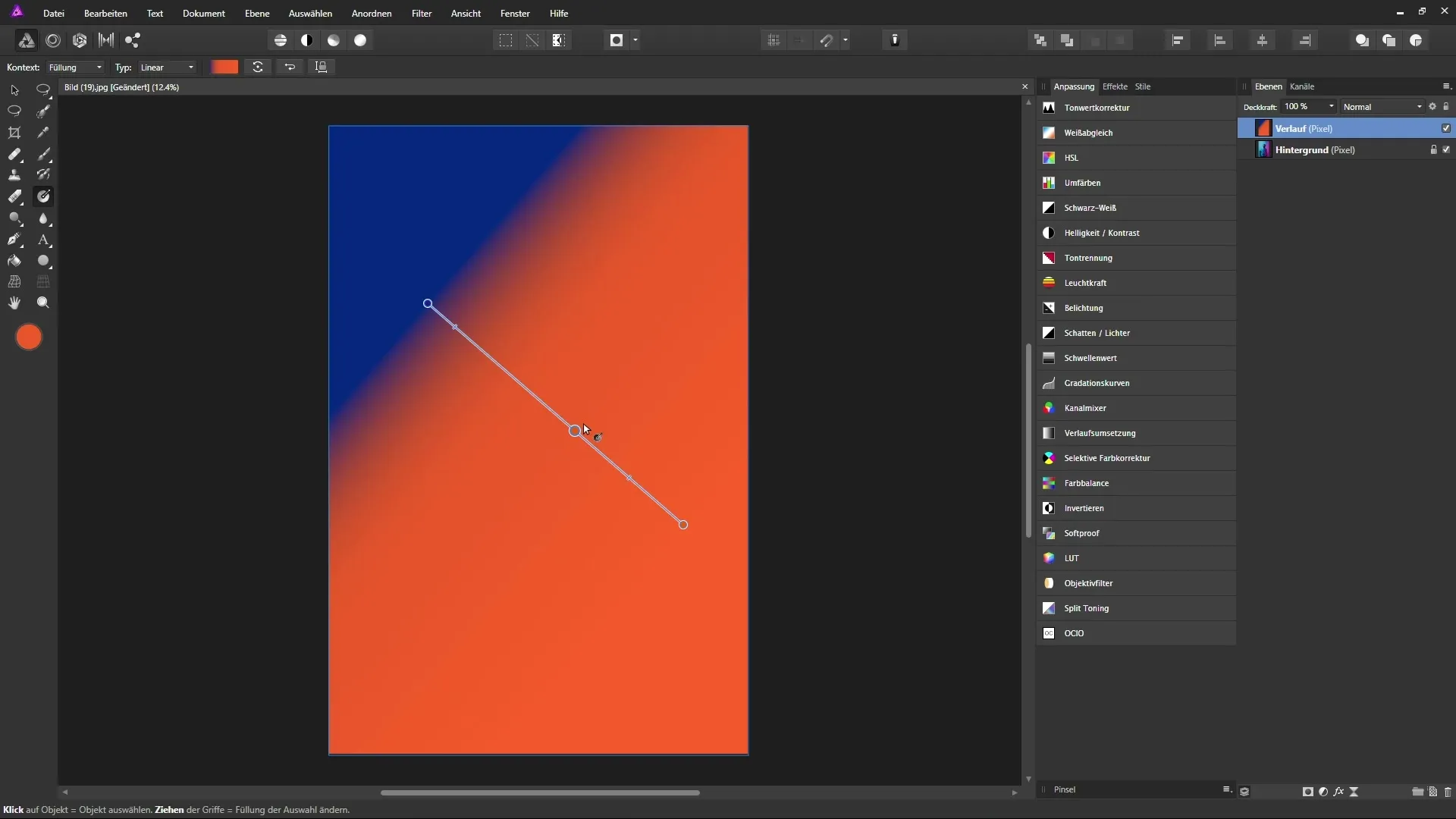
Task: Click the Rotate Gradient button
Action: [258, 67]
